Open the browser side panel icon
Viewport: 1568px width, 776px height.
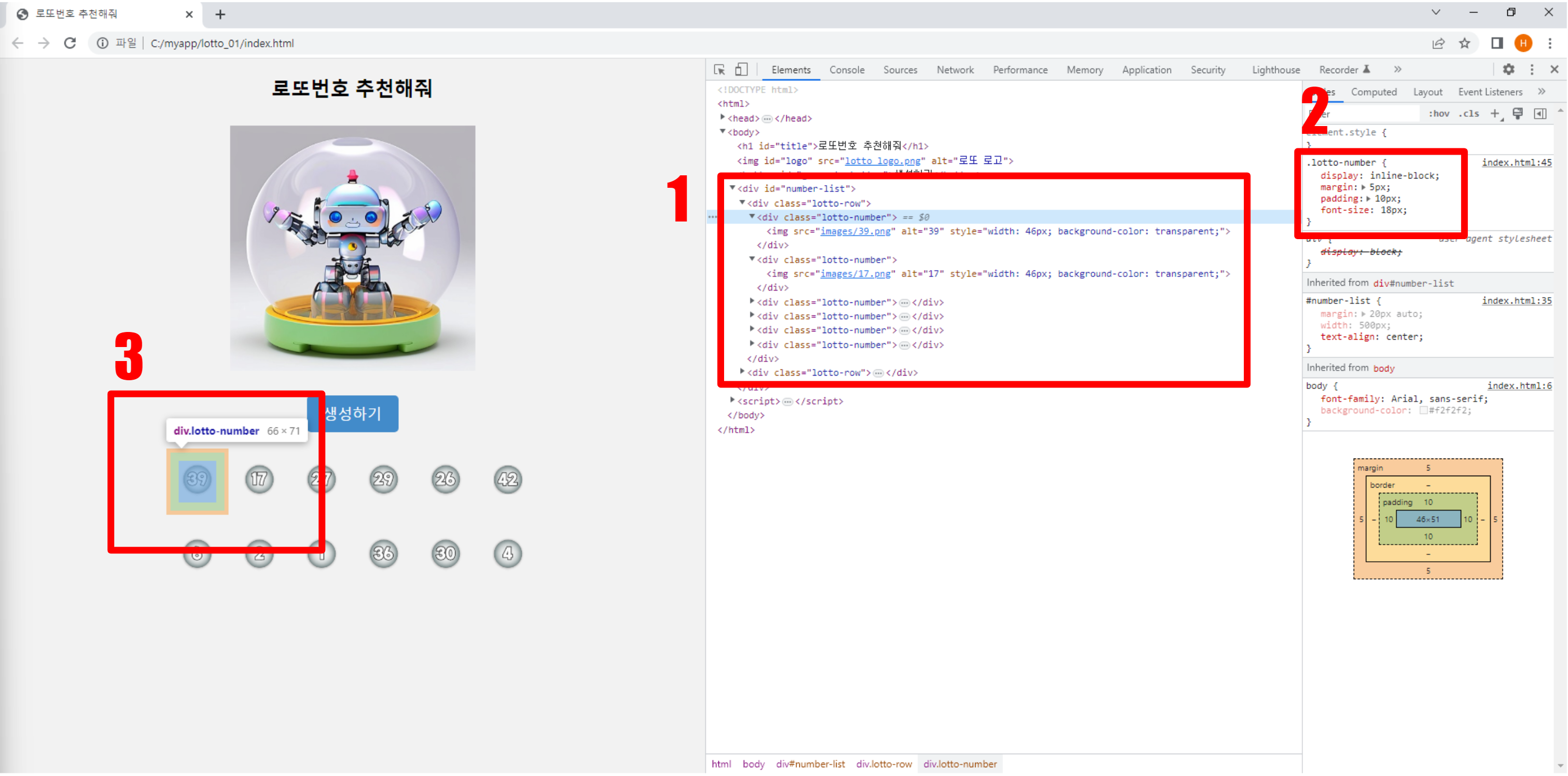[x=1497, y=43]
